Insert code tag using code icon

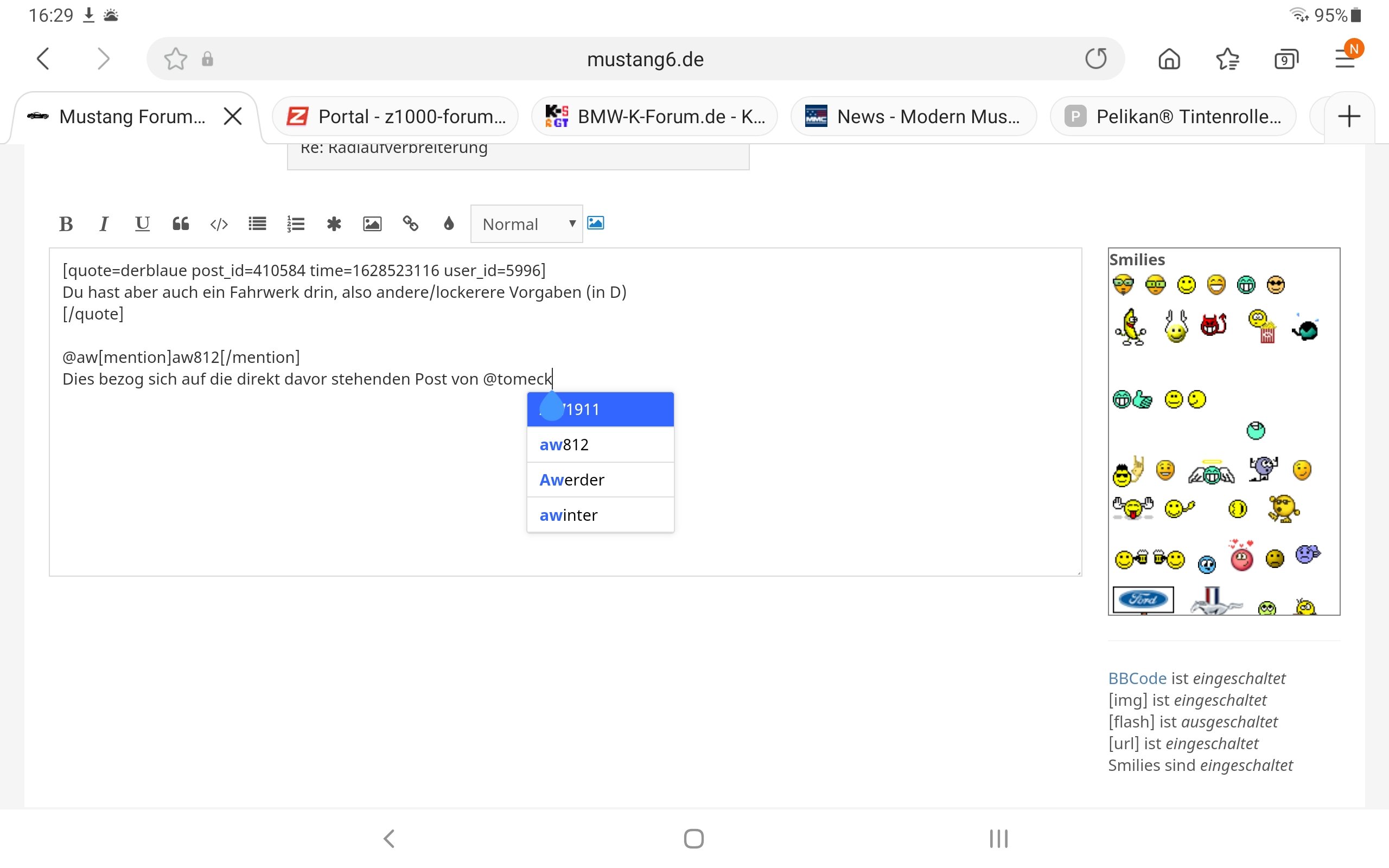[x=219, y=224]
